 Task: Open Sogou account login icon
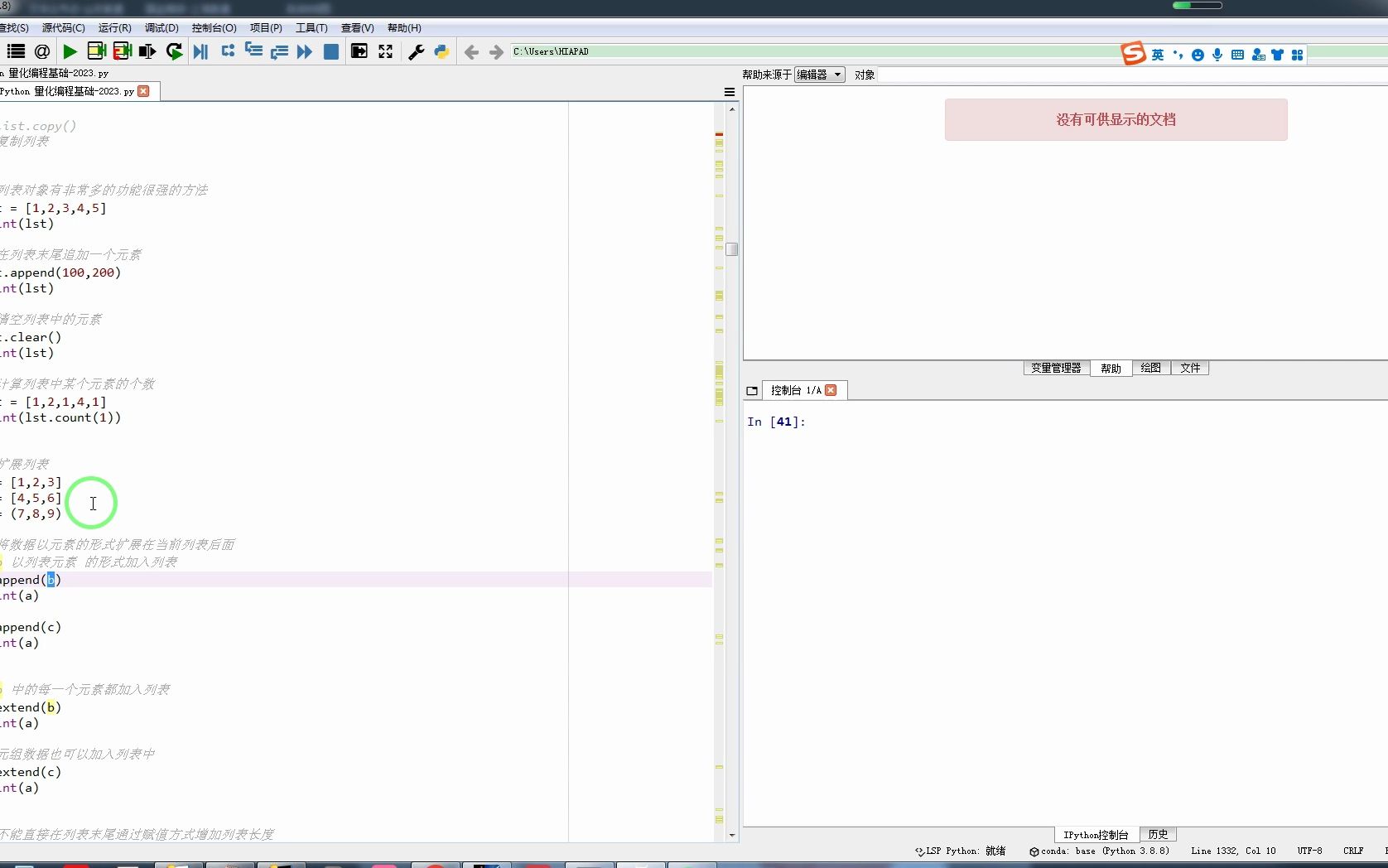coord(1258,55)
